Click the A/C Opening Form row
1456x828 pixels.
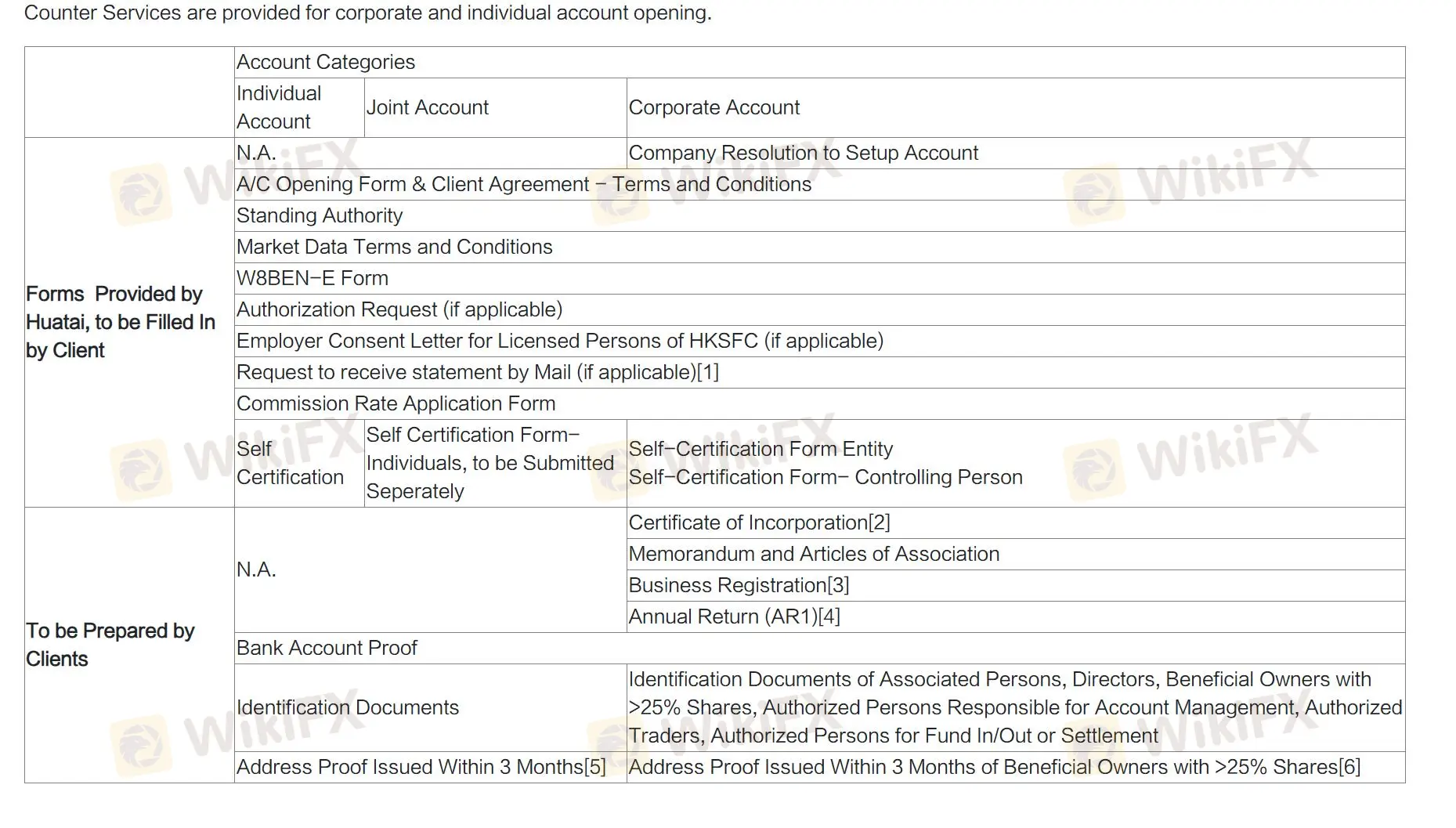tap(524, 185)
